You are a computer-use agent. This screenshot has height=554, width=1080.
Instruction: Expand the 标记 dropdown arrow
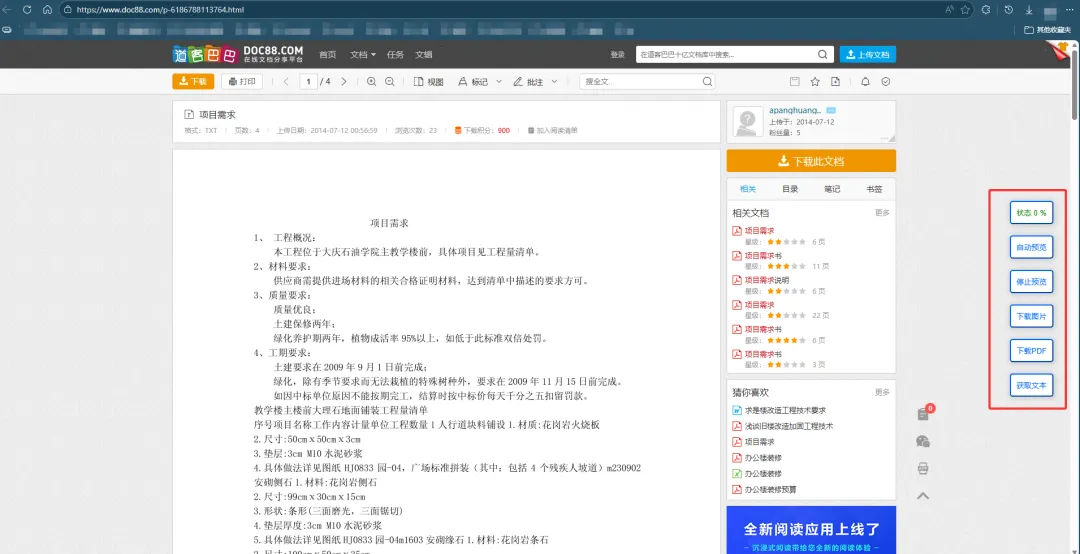click(499, 81)
